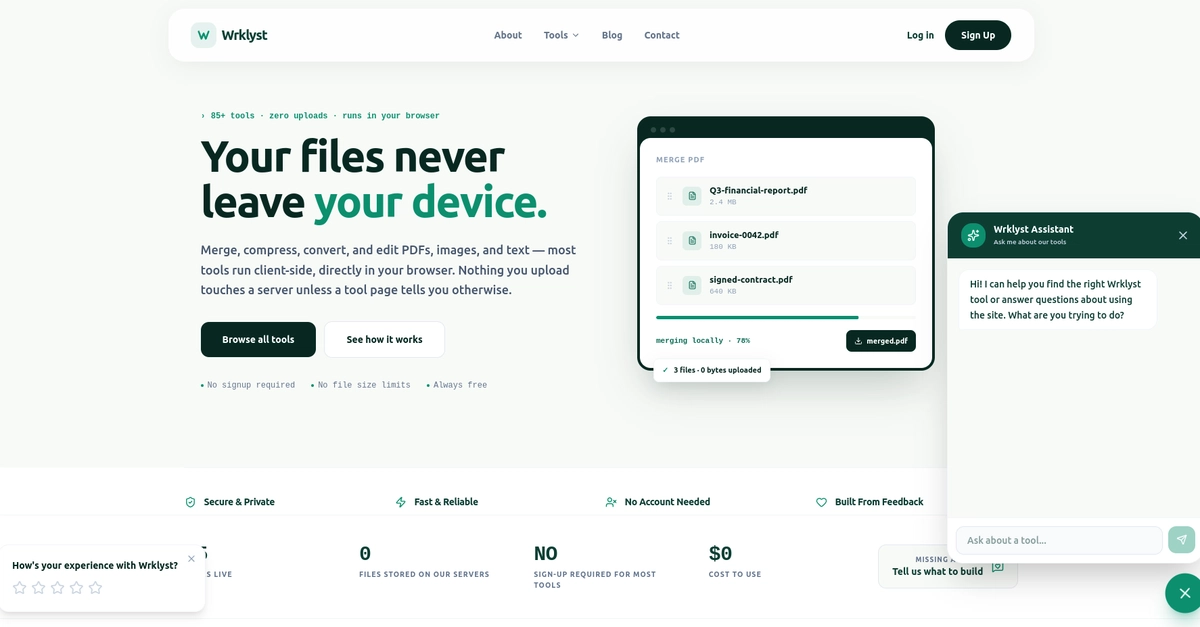Viewport: 1200px width, 627px height.
Task: Click the assistant greeting message bubble
Action: point(1057,299)
